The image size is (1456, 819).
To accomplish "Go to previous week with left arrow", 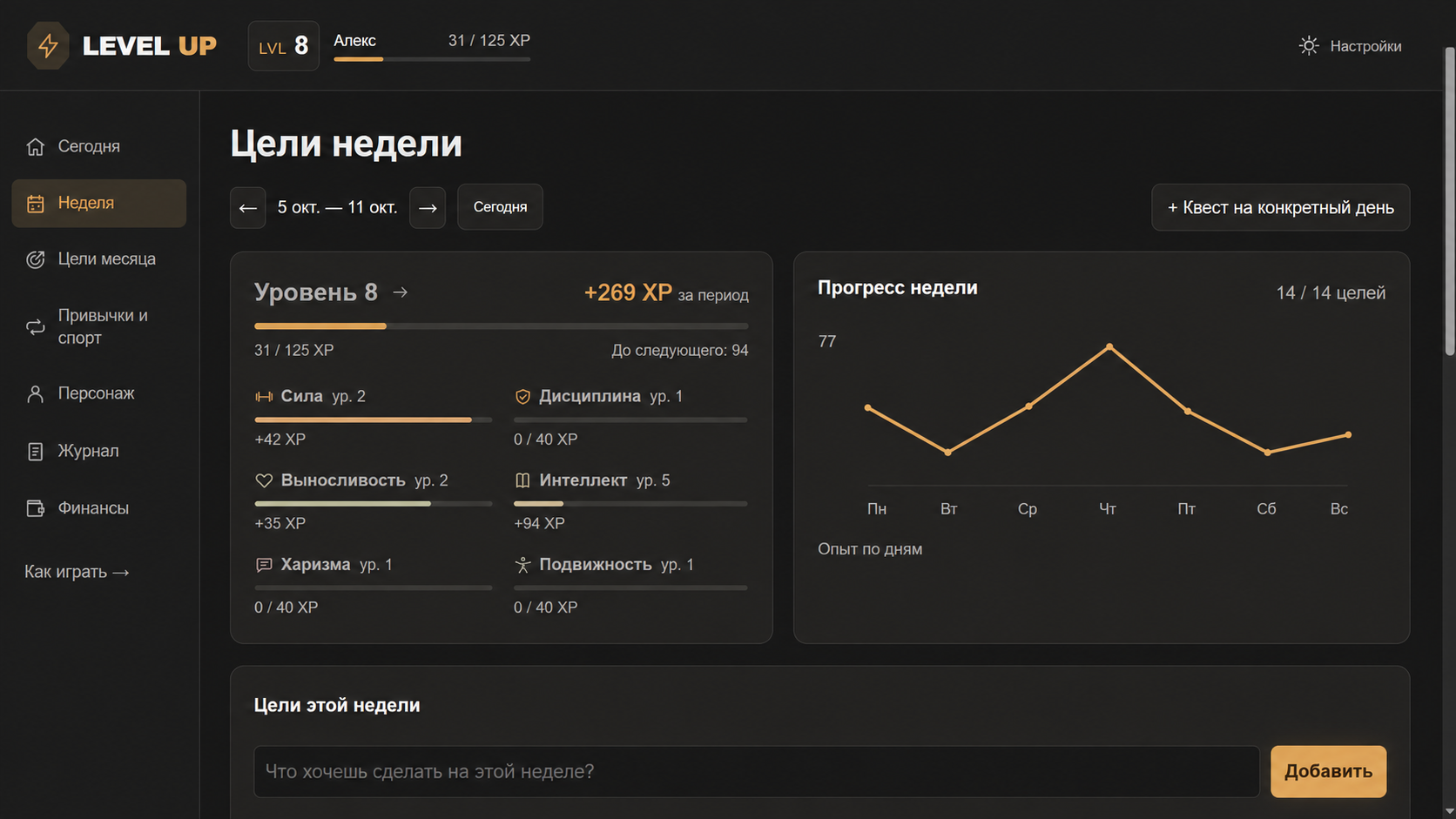I will tap(247, 207).
